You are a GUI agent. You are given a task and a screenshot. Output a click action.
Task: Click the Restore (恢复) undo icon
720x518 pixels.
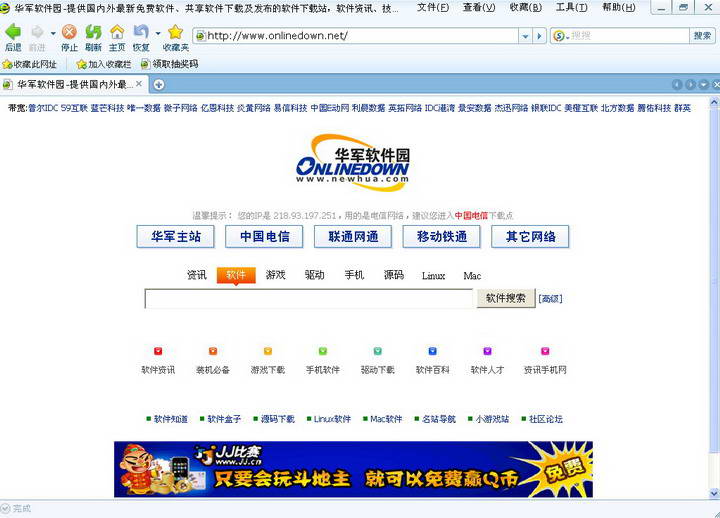[x=141, y=32]
